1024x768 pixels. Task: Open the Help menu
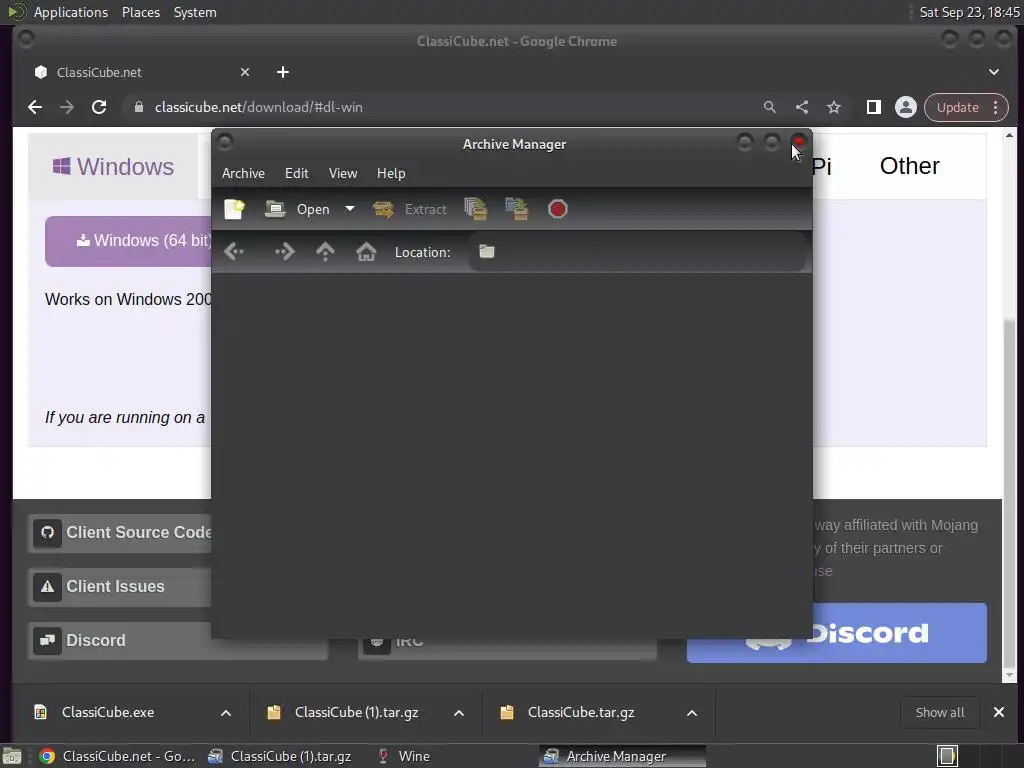pyautogui.click(x=391, y=173)
